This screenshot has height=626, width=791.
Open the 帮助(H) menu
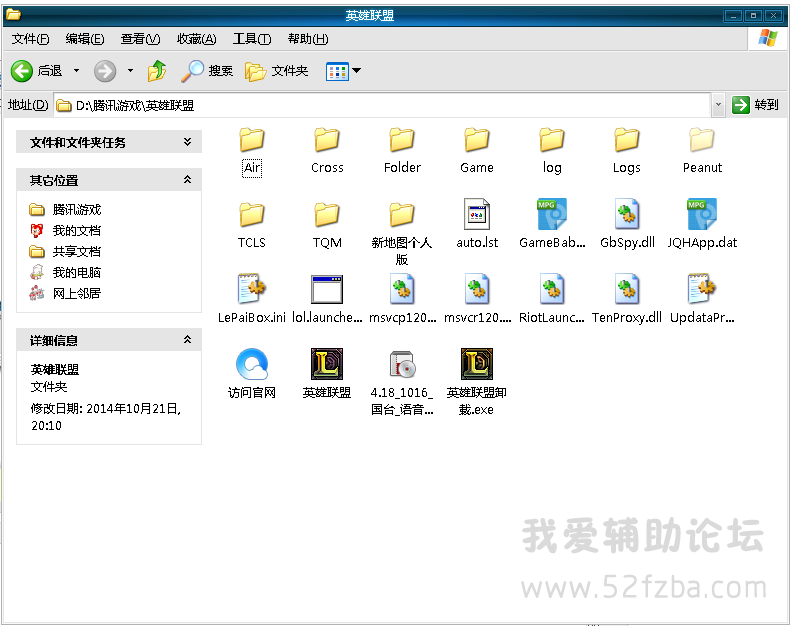[x=308, y=39]
